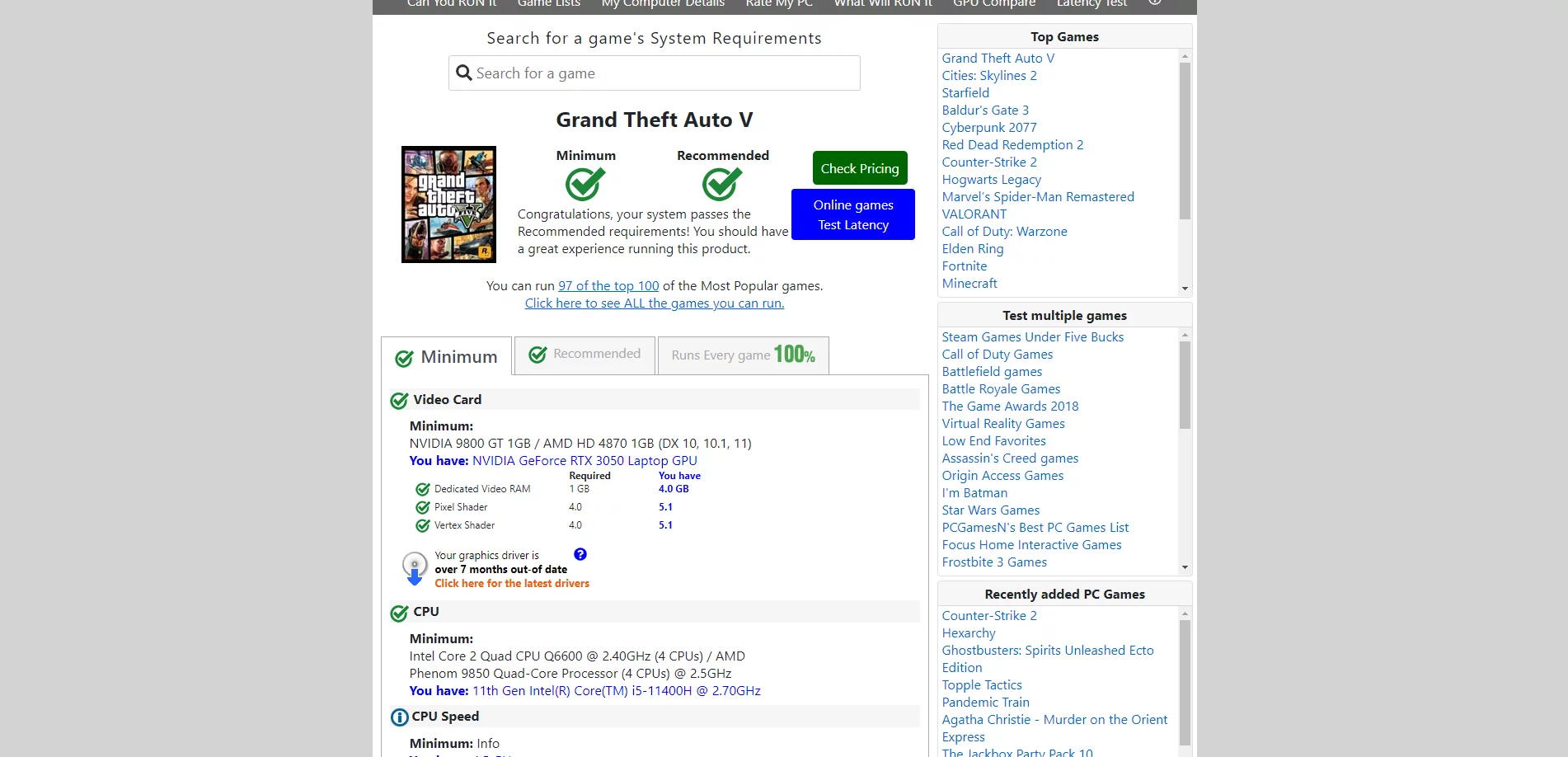This screenshot has width=1568, height=757.
Task: Open Steam Games Under Five Bucks list
Action: click(x=1033, y=337)
